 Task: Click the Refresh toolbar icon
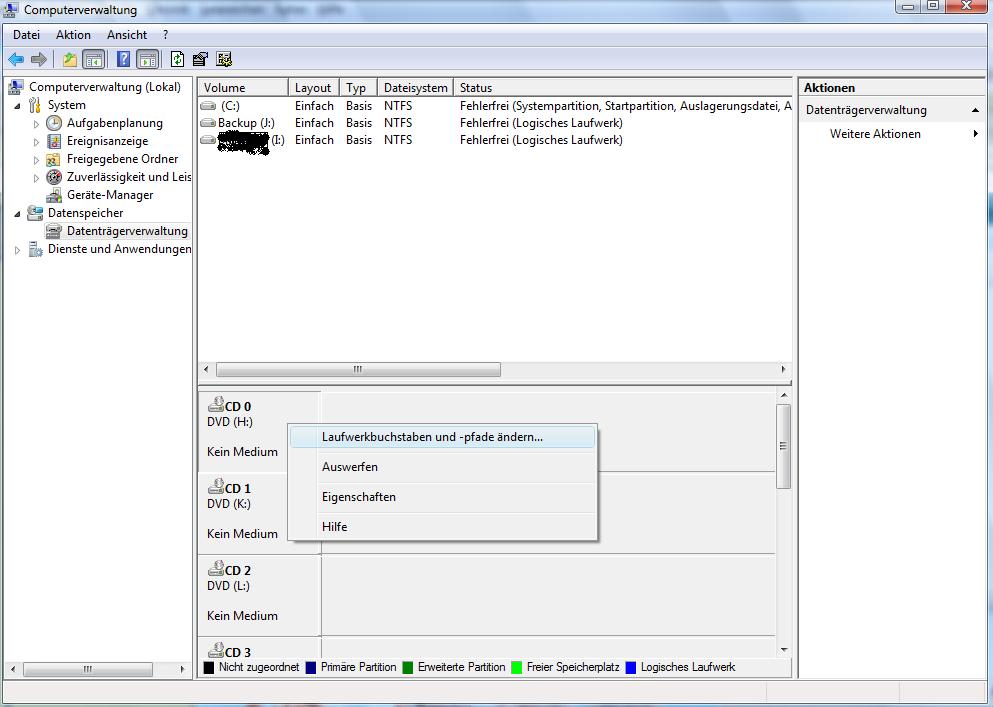178,60
